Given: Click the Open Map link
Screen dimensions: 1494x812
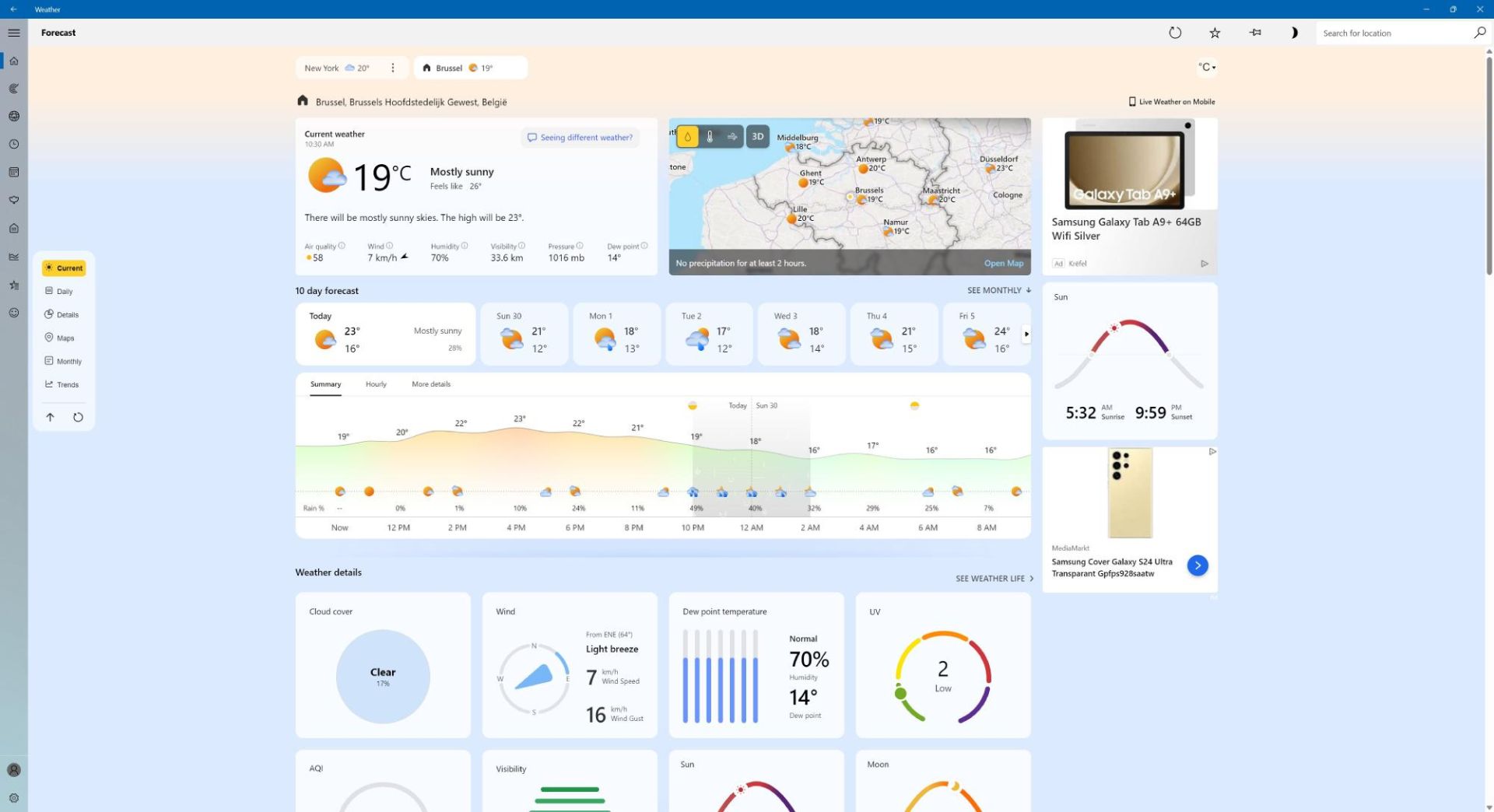Looking at the screenshot, I should point(1003,264).
